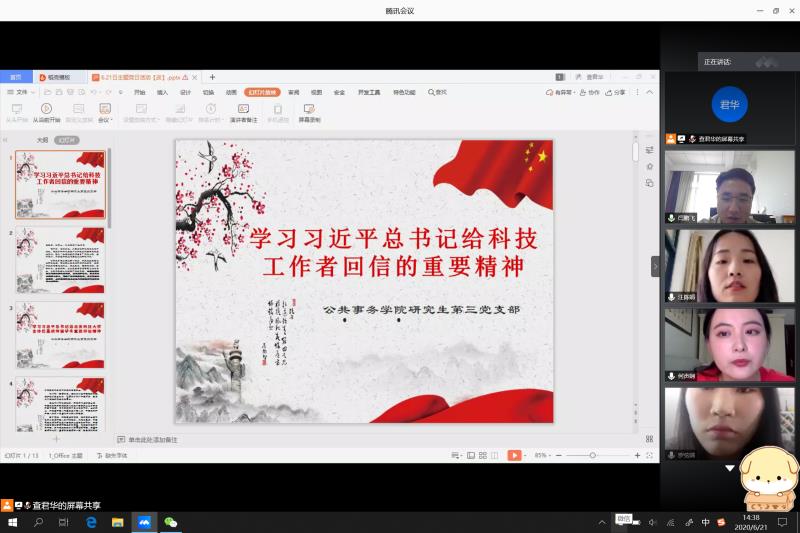800x533 pixels.
Task: Click the 演讲者备注 presenter notes icon
Action: 243,109
